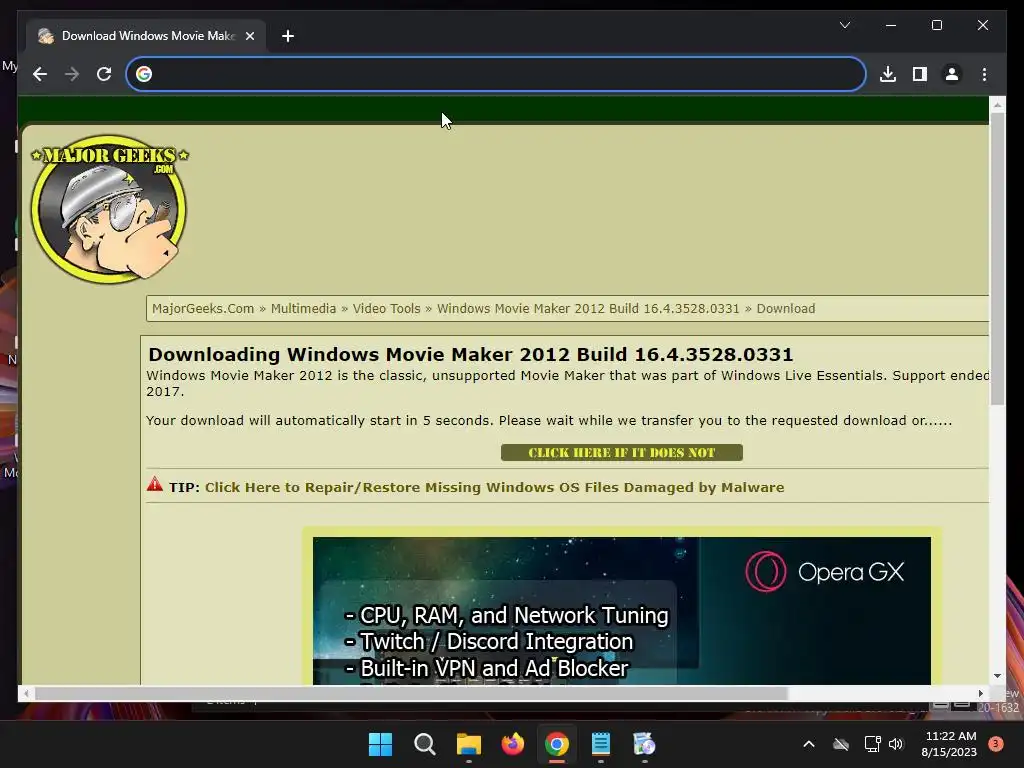Open taskbar Search
This screenshot has height=768, width=1024.
coord(424,744)
